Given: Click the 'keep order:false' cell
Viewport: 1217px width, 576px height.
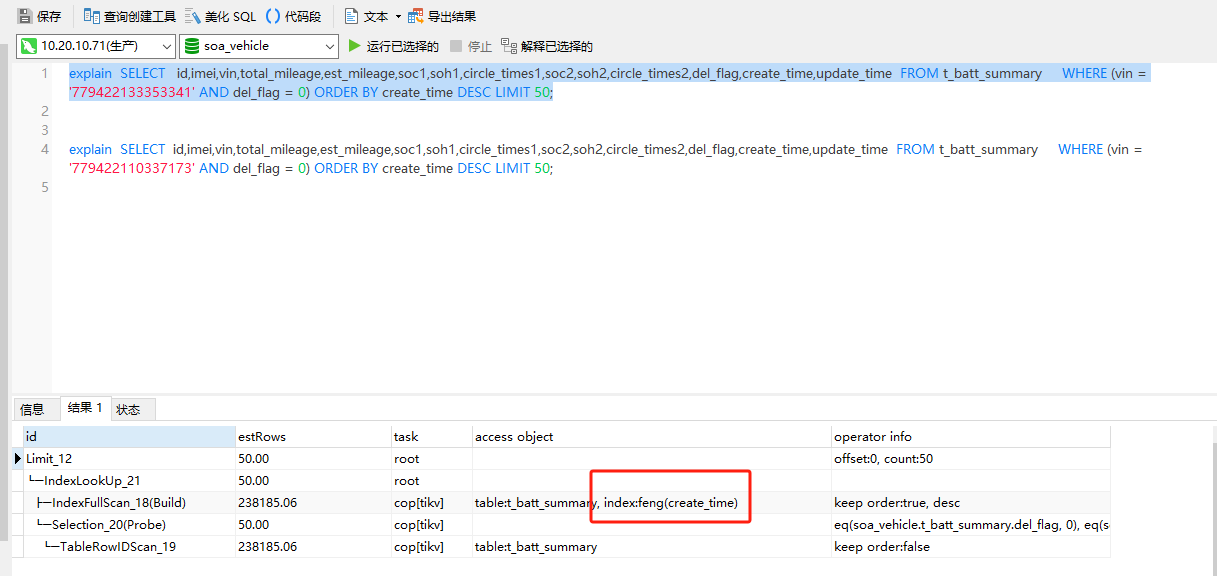Looking at the screenshot, I should (x=971, y=547).
